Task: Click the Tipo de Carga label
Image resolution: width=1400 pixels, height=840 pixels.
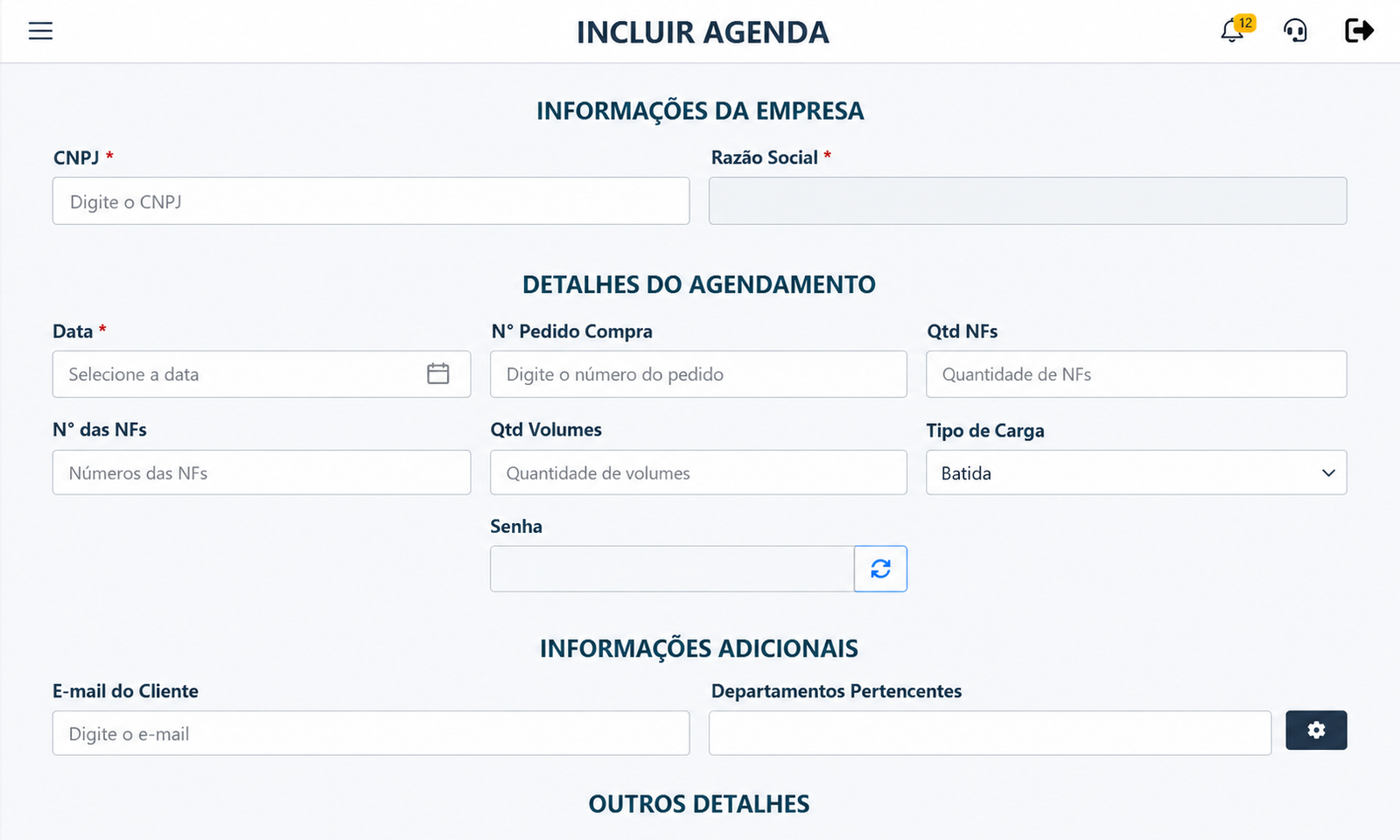Action: pyautogui.click(x=985, y=430)
